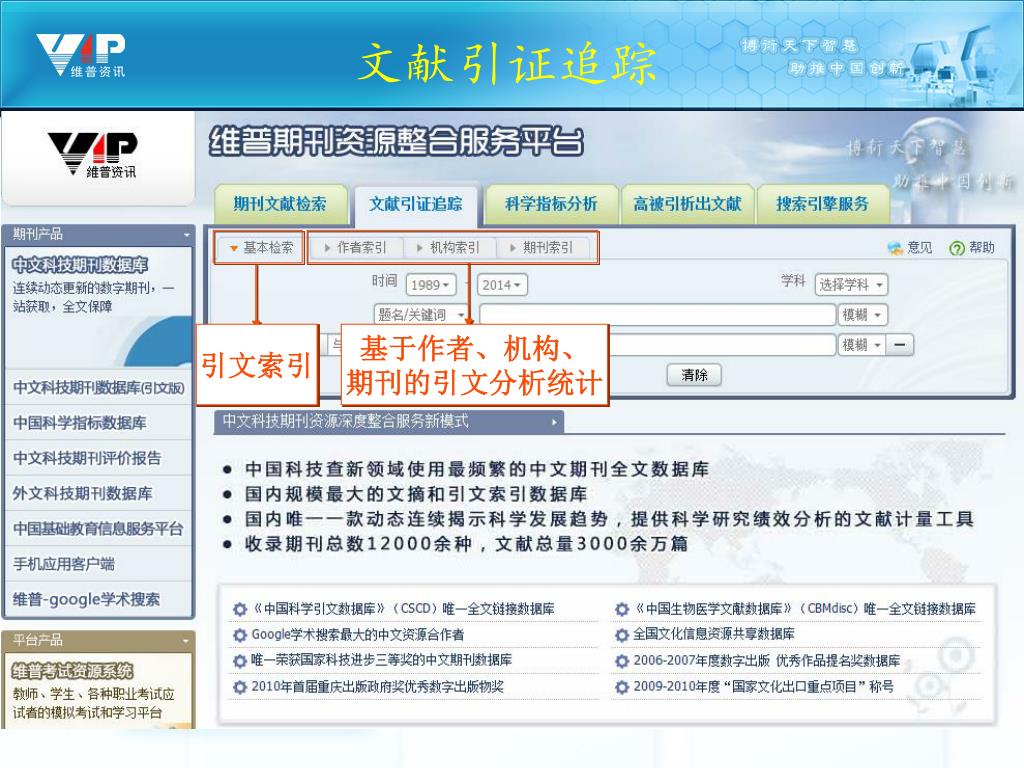Switch to 期刊索引 sub-tab

pyautogui.click(x=541, y=248)
